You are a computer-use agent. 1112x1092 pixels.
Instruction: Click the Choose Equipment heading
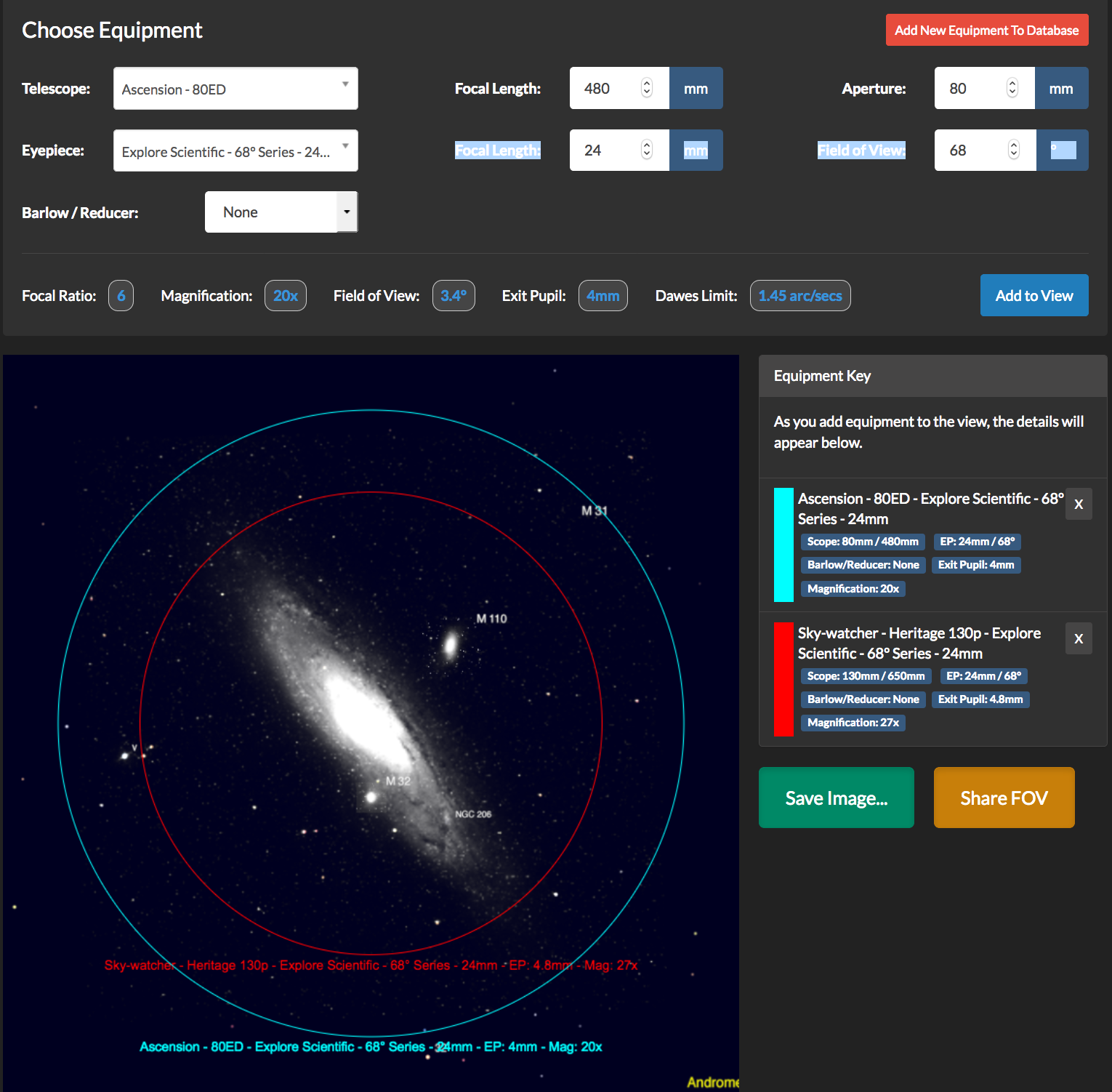(x=112, y=30)
